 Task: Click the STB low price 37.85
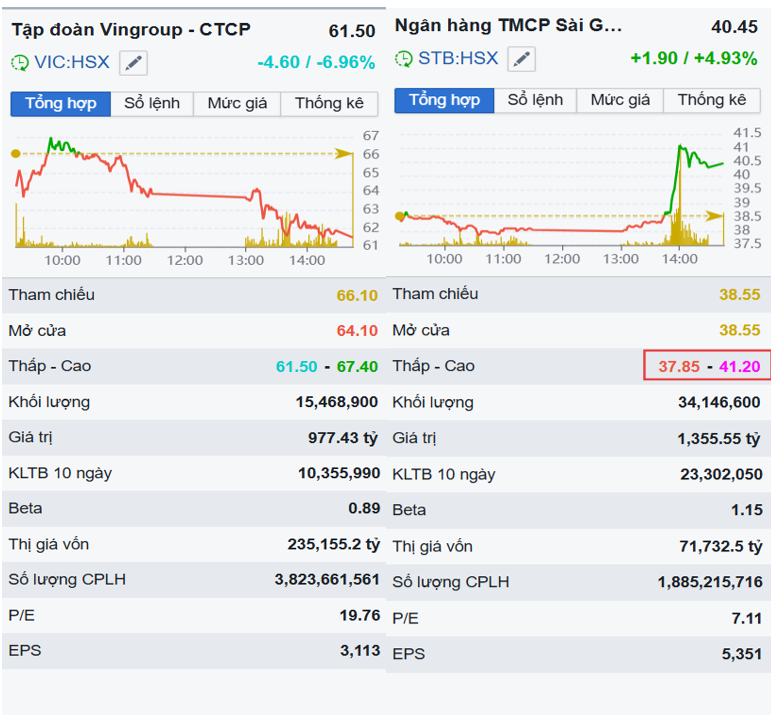[x=679, y=367]
